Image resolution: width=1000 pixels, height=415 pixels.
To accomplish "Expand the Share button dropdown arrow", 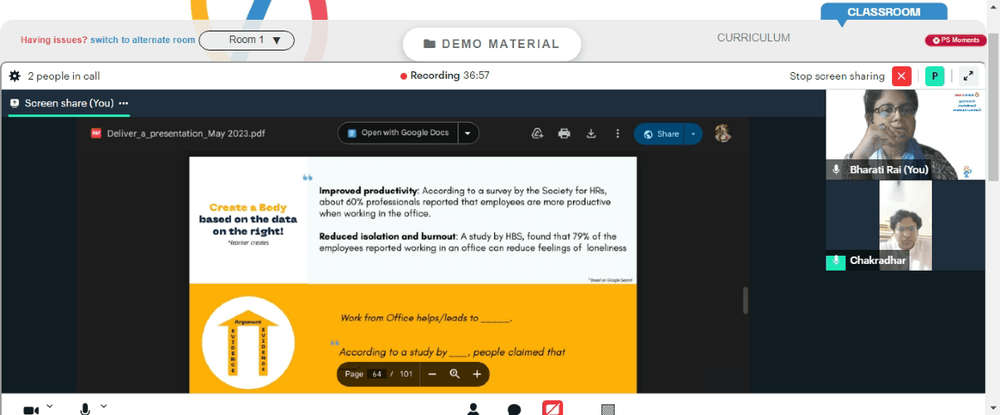I will [693, 134].
